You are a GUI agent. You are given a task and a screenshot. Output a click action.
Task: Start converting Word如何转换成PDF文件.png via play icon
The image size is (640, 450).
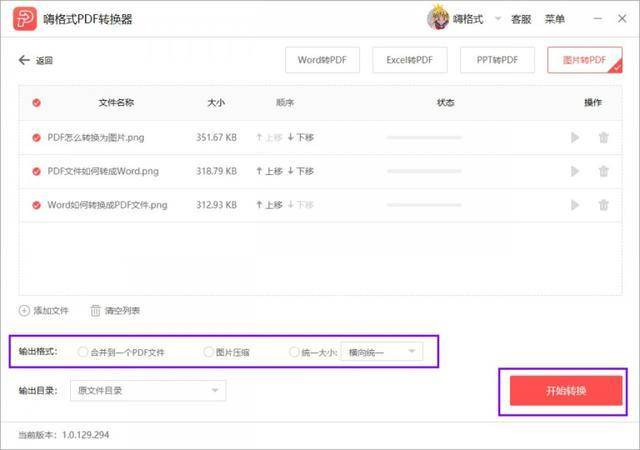(575, 205)
